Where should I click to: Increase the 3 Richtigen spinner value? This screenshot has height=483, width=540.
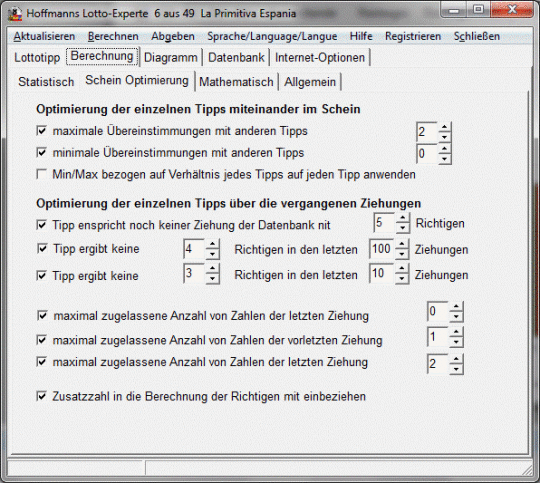pos(212,269)
